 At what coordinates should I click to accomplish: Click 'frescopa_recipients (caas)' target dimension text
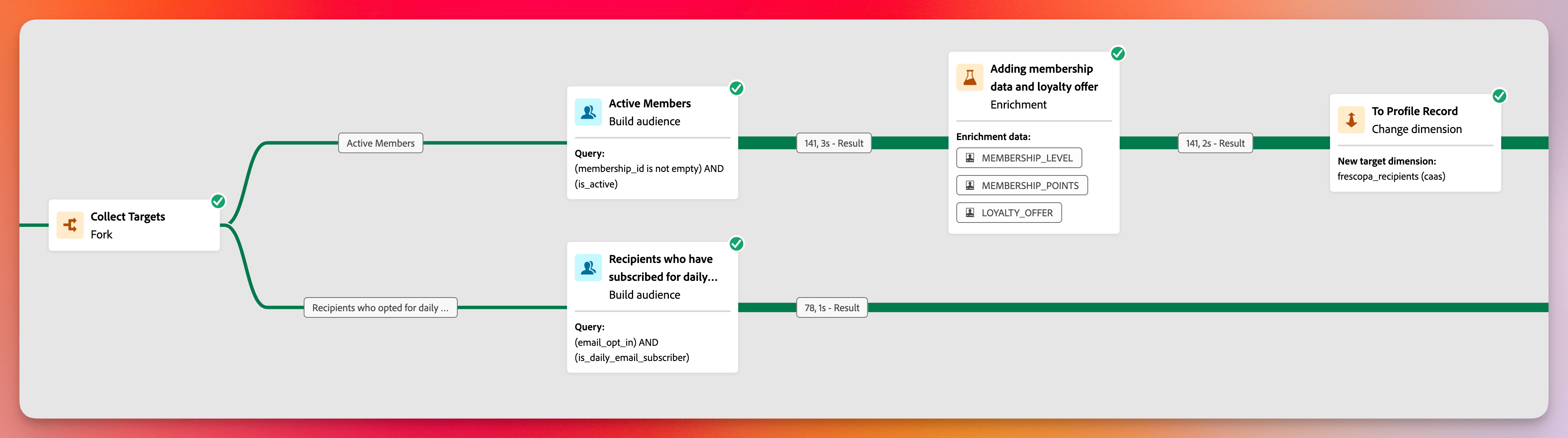pyautogui.click(x=1391, y=177)
